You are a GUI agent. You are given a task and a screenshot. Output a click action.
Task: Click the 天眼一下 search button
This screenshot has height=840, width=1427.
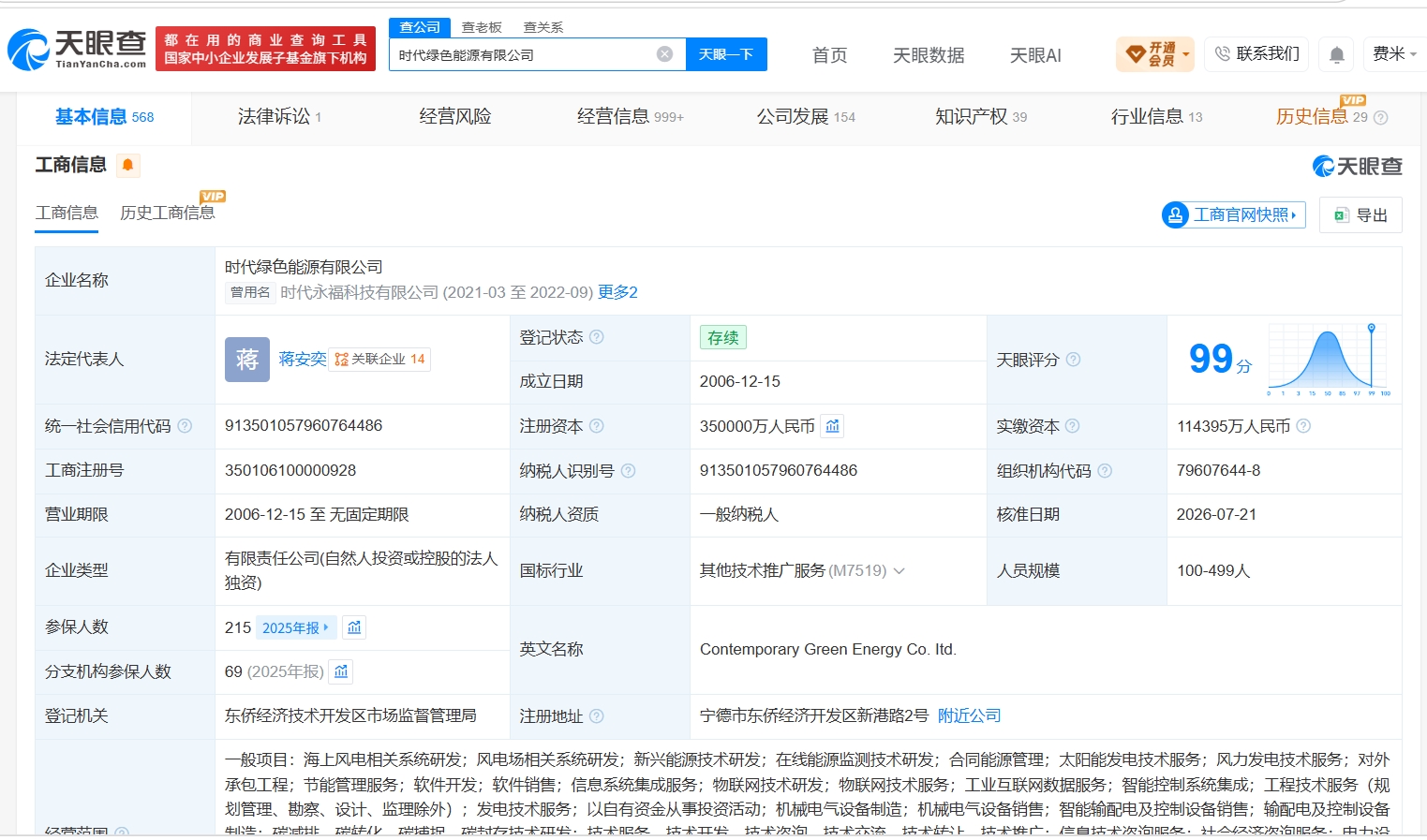click(726, 54)
